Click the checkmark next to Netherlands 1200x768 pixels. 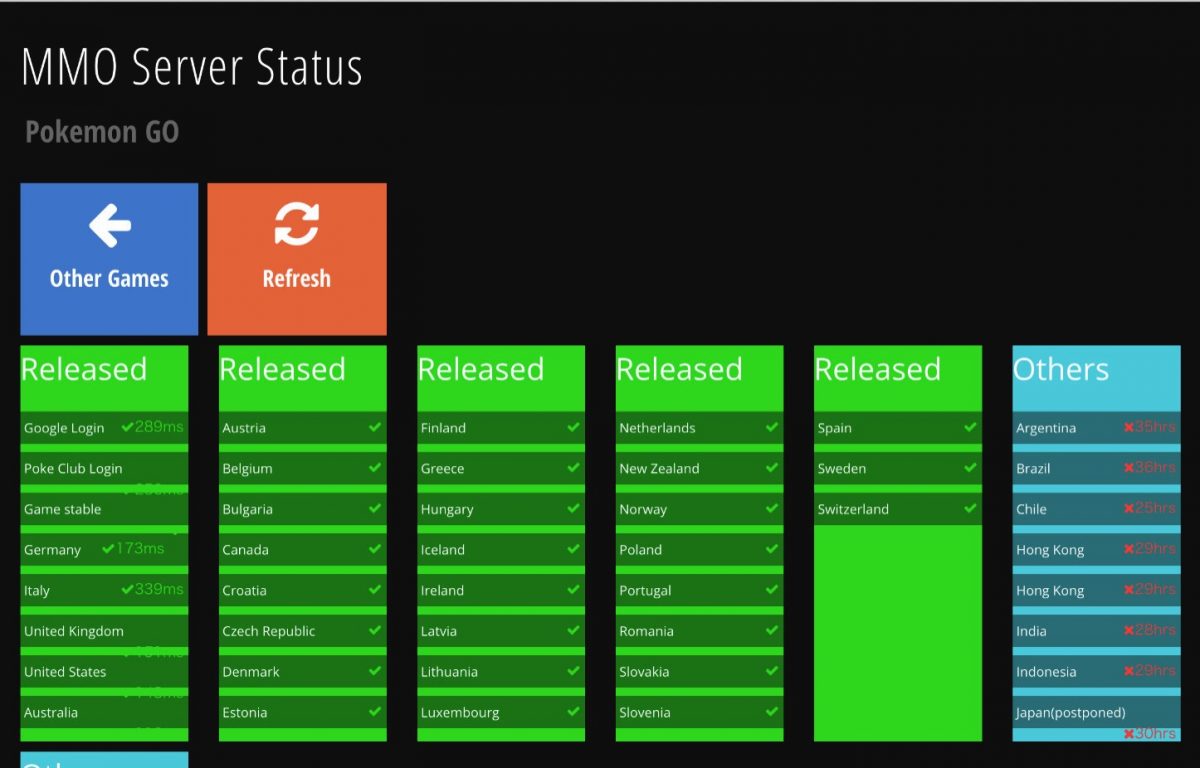tap(772, 427)
